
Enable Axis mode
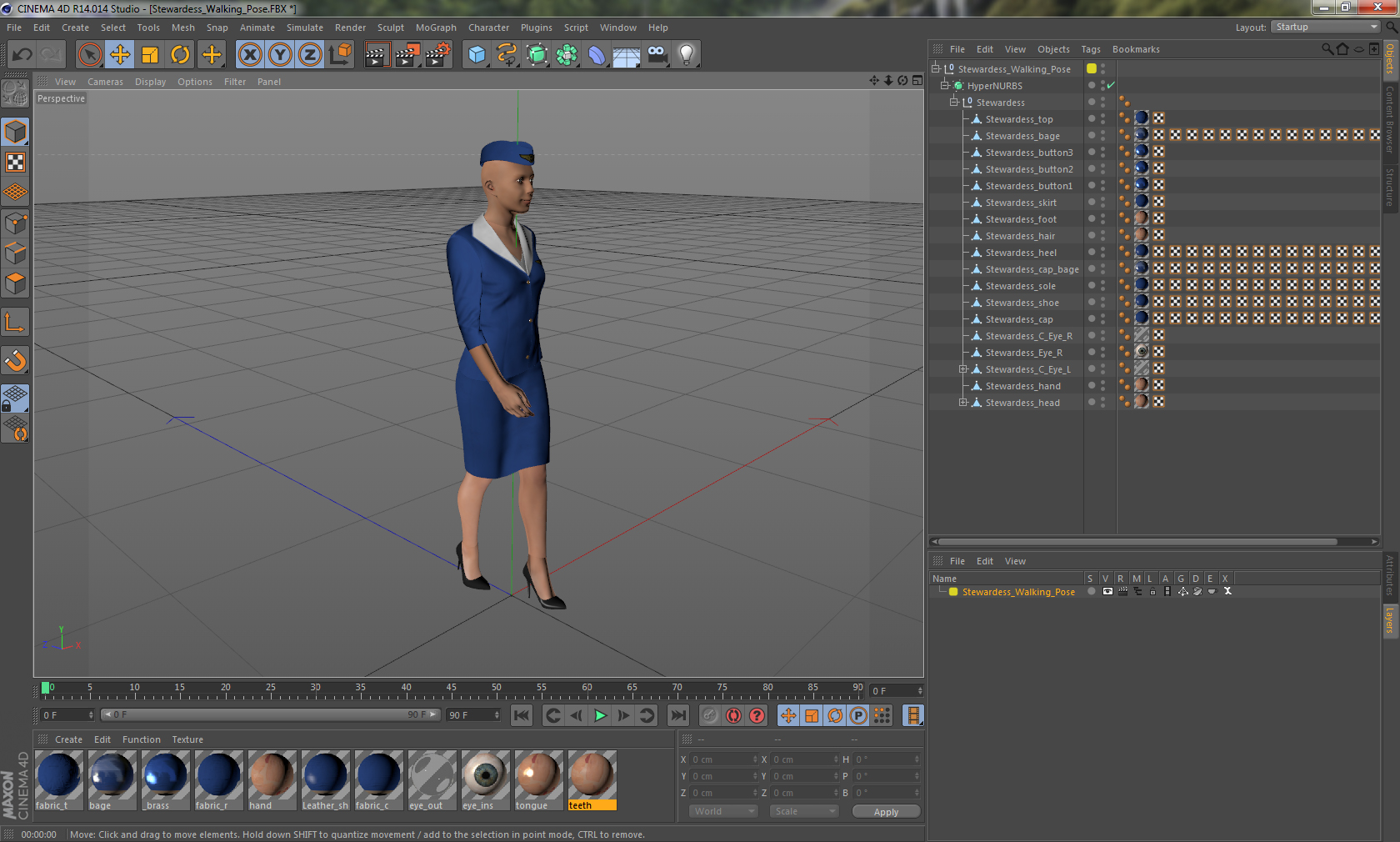point(15,322)
